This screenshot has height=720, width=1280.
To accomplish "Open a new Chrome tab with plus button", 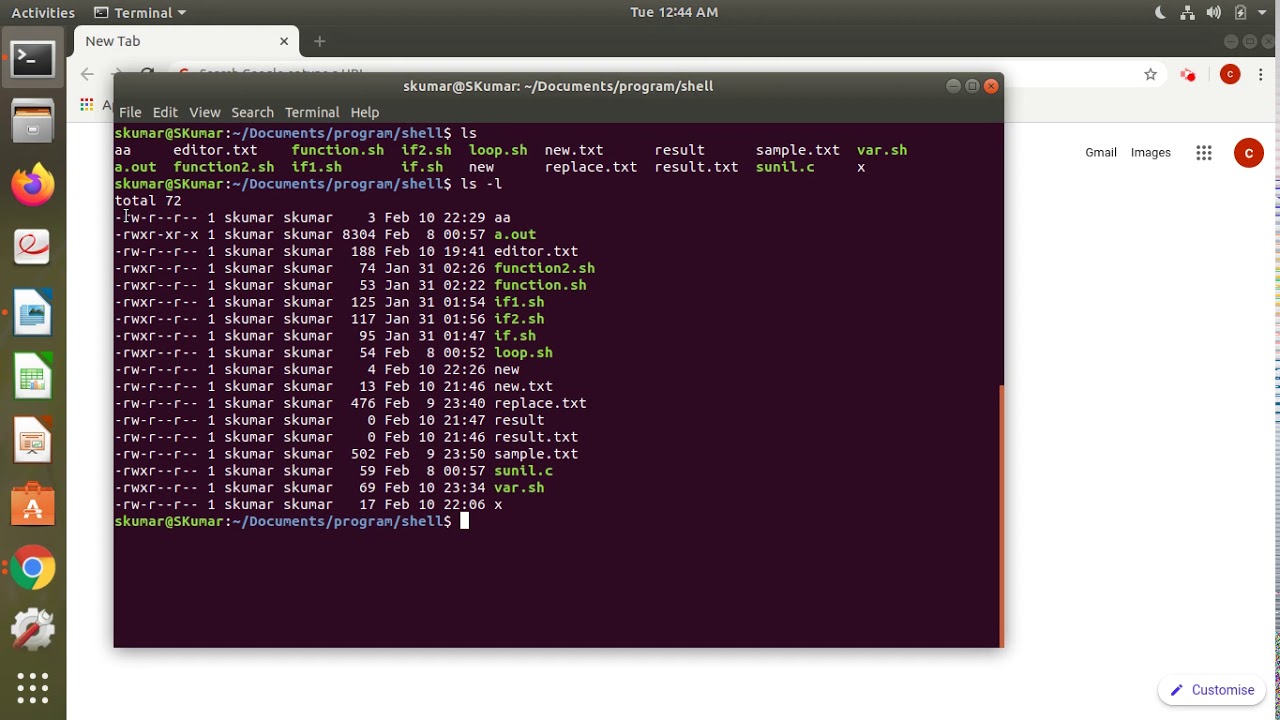I will [x=320, y=41].
